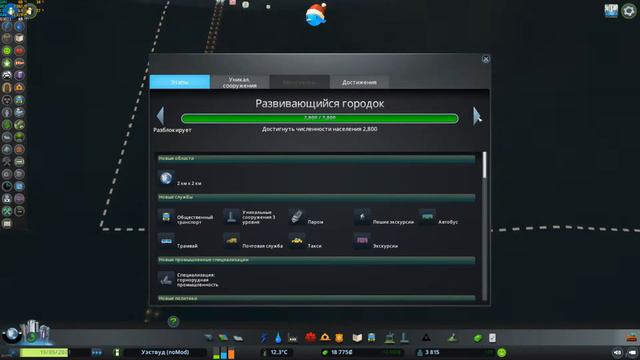Click the Пешие экскурсии unlock item
The width and height of the screenshot is (640, 360).
pos(384,218)
